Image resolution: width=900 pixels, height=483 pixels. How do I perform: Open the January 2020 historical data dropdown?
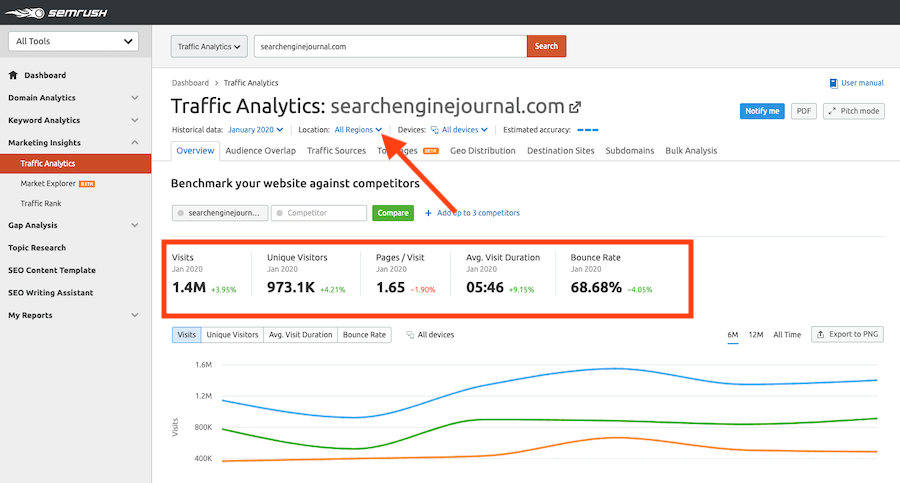[255, 130]
